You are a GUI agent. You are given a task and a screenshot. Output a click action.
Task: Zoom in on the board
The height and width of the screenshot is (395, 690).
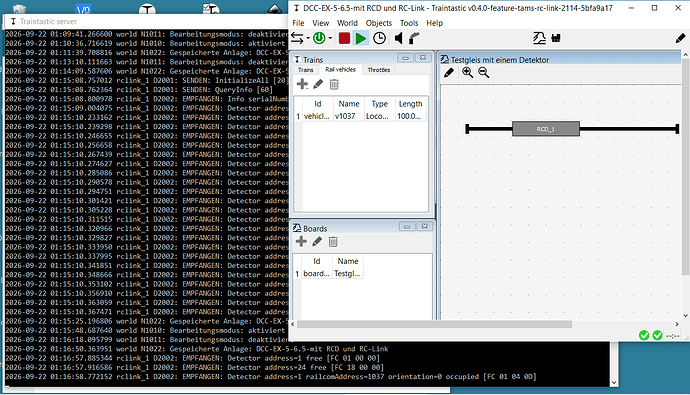click(467, 73)
